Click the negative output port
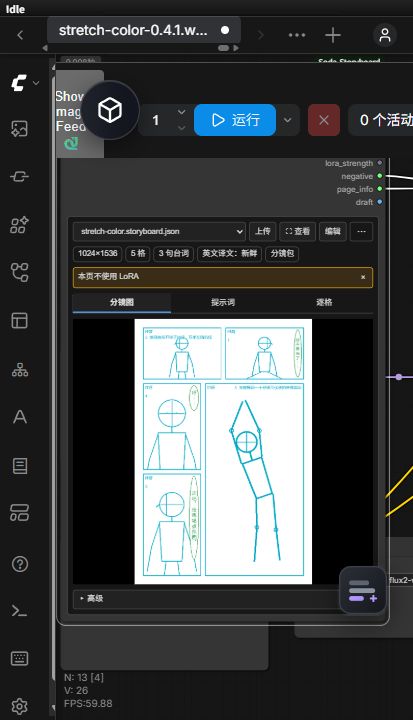This screenshot has height=720, width=413. 379,176
